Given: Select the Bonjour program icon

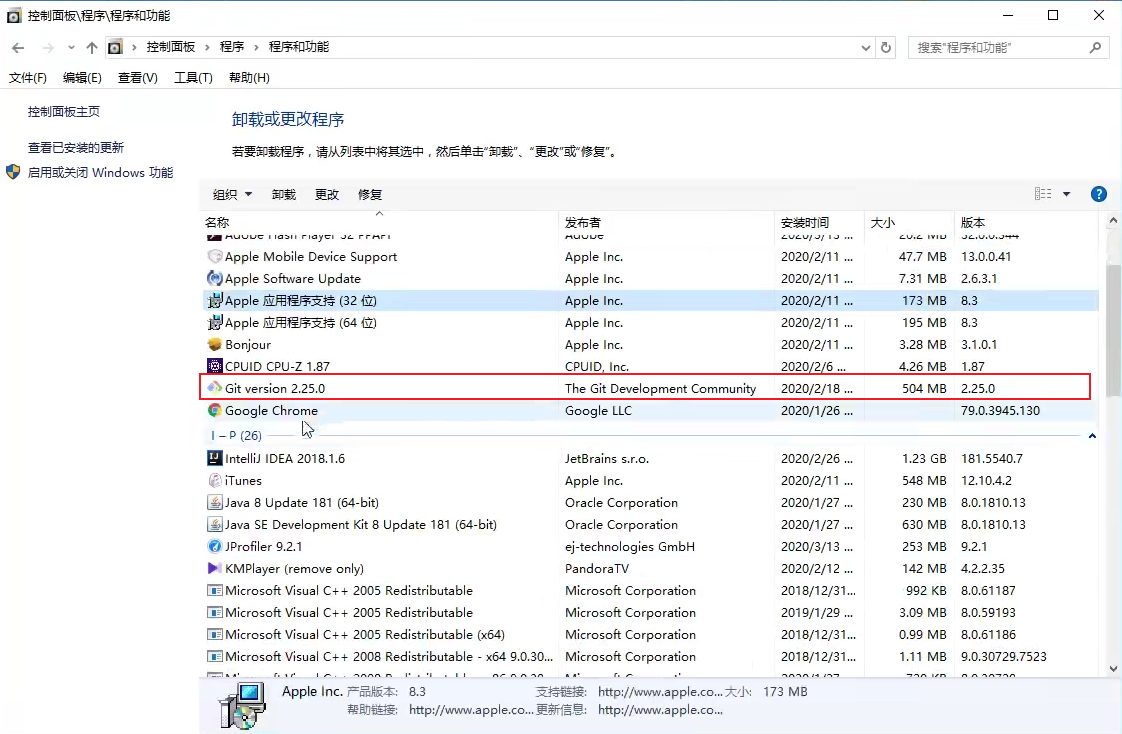Looking at the screenshot, I should coord(215,344).
